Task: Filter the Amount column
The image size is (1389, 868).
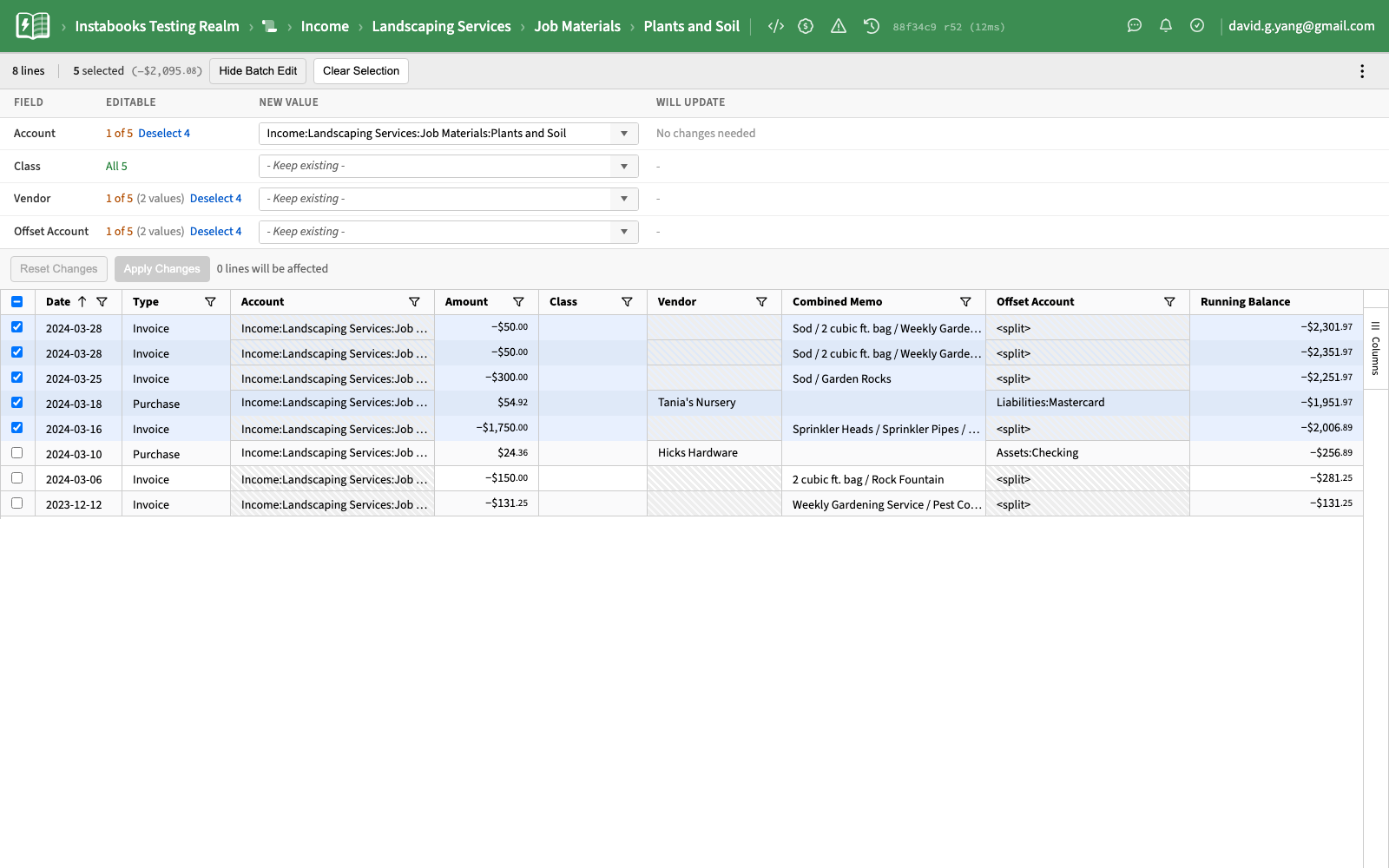Action: [x=518, y=302]
